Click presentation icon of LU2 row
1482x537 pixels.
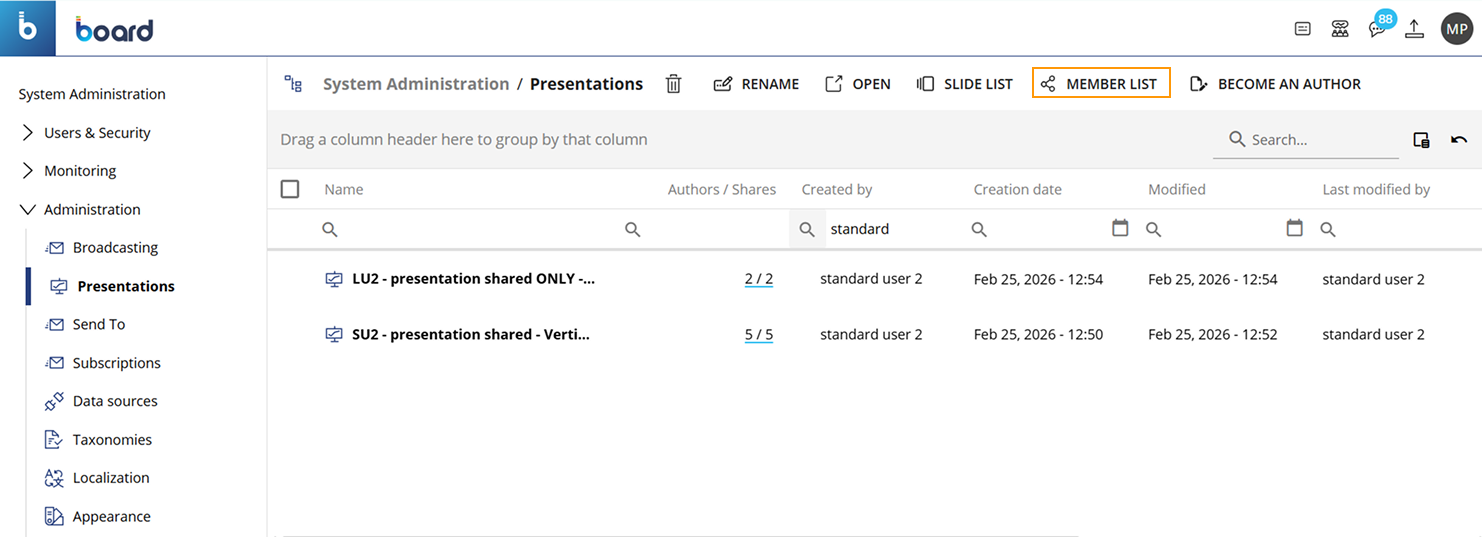(335, 279)
